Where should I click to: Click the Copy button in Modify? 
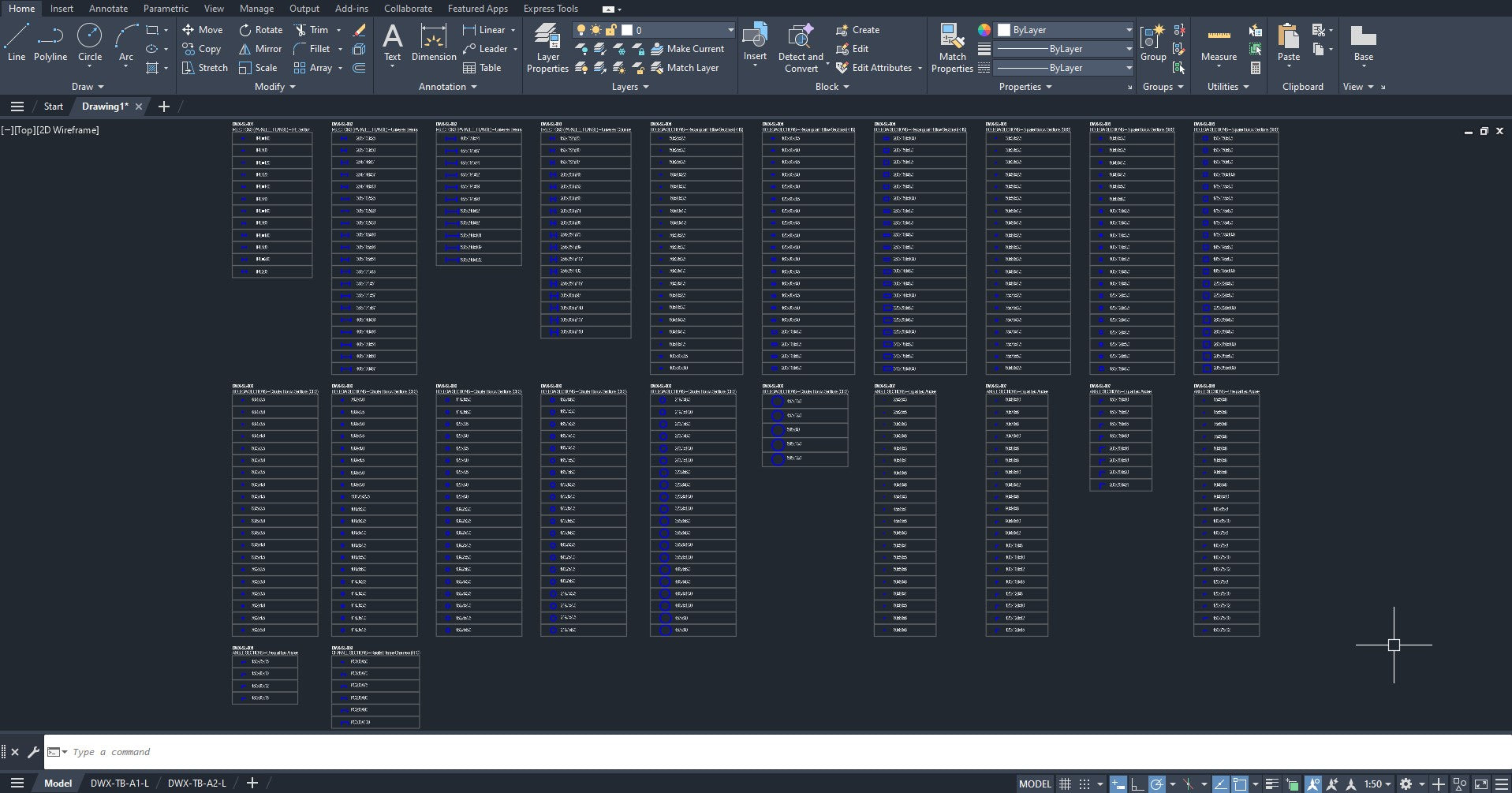pyautogui.click(x=201, y=49)
